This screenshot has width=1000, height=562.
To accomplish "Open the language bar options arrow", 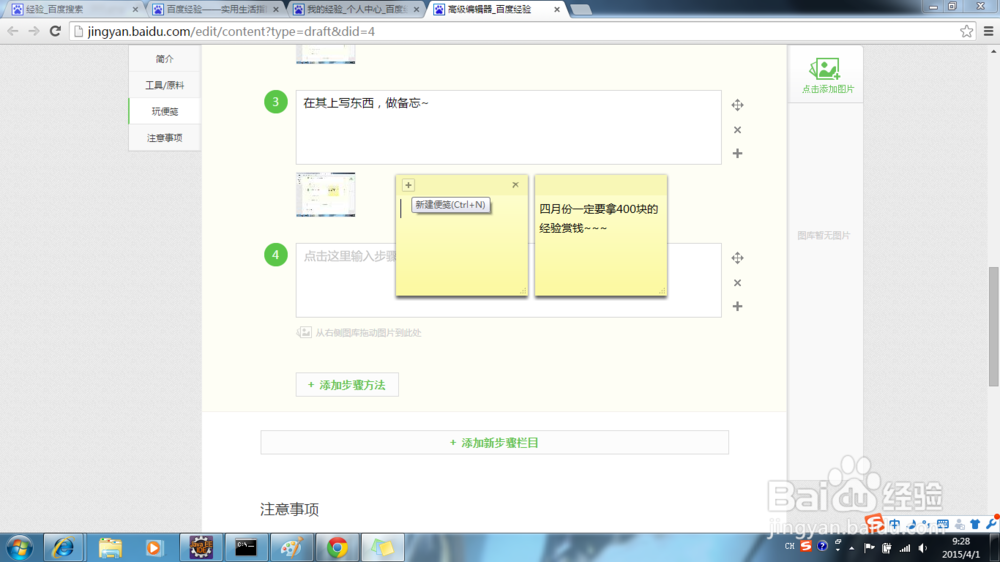I will [x=838, y=550].
